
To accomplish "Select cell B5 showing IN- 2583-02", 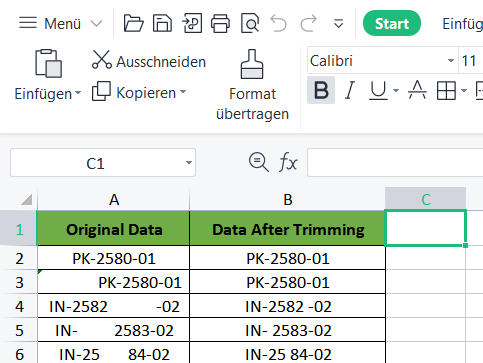I will coord(288,330).
